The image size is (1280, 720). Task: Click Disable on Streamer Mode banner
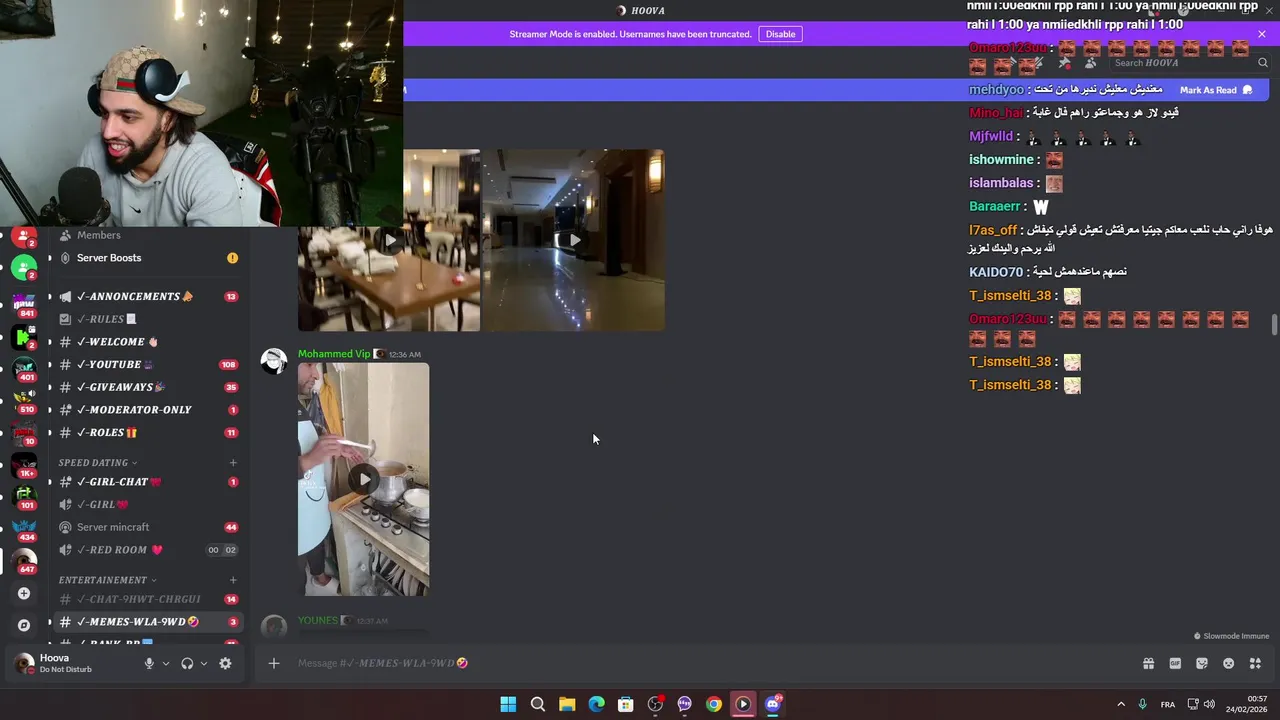coord(780,34)
